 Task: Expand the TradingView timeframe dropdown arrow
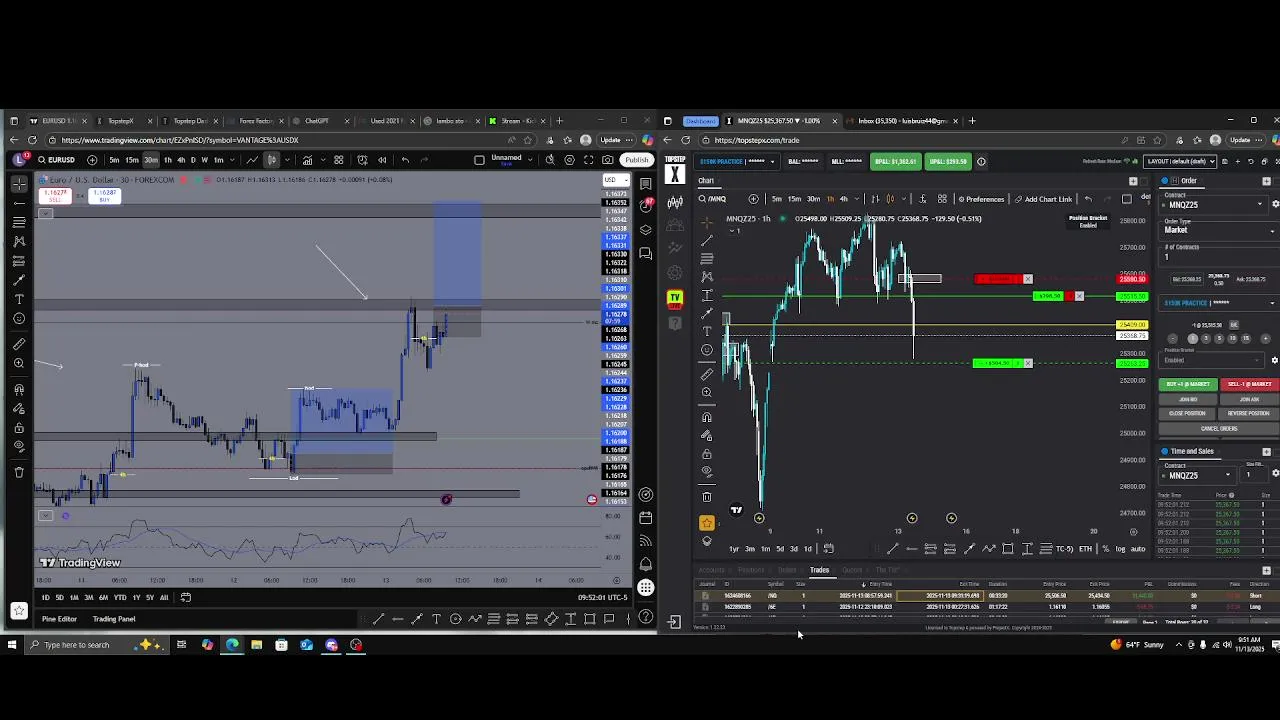click(x=232, y=160)
